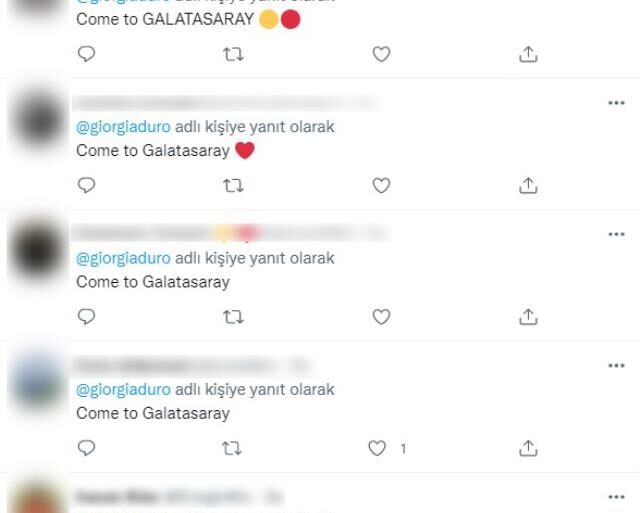Open blurred blue avatar of tweet with 1 like

tap(38, 384)
